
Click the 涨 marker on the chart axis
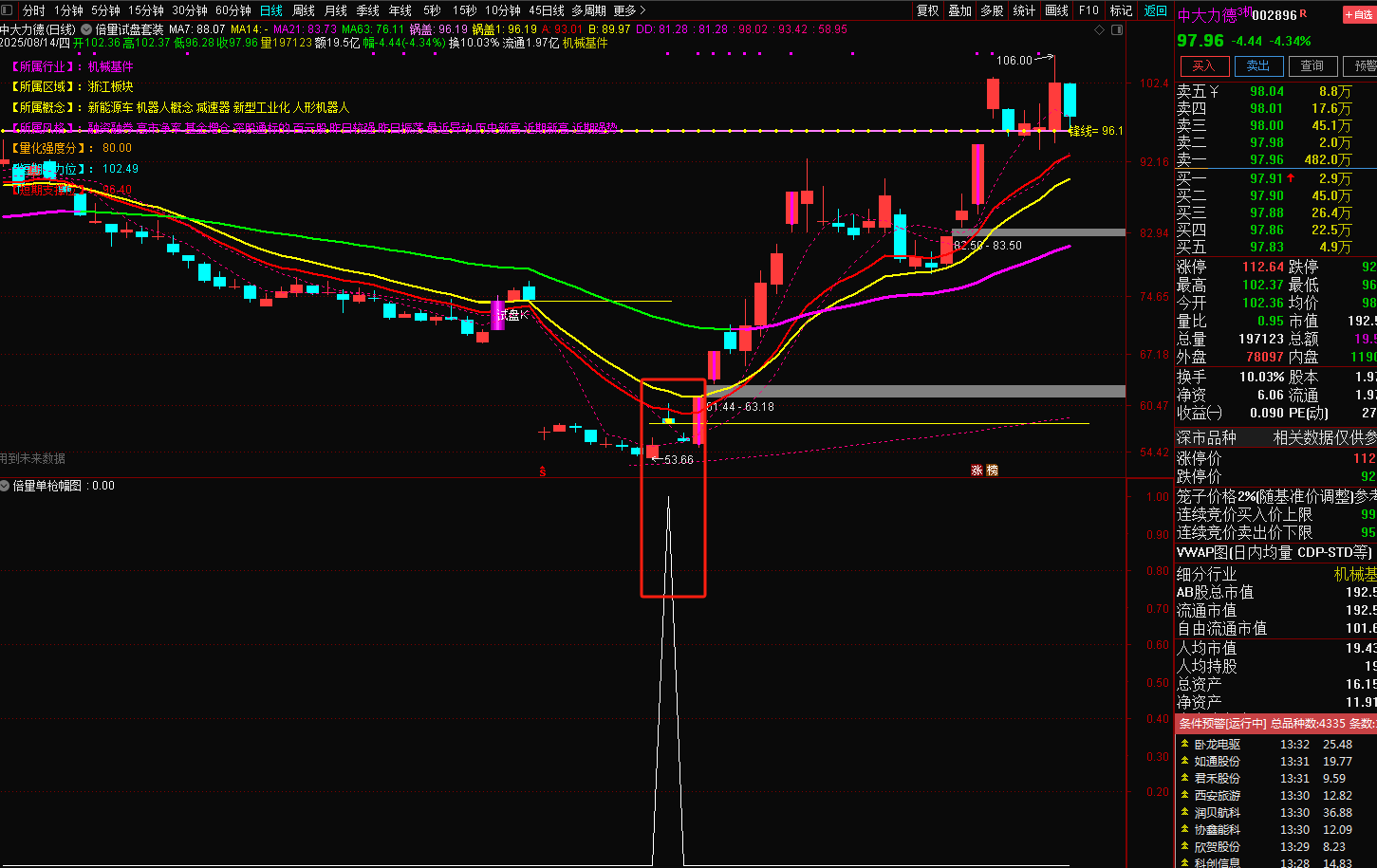pyautogui.click(x=977, y=471)
